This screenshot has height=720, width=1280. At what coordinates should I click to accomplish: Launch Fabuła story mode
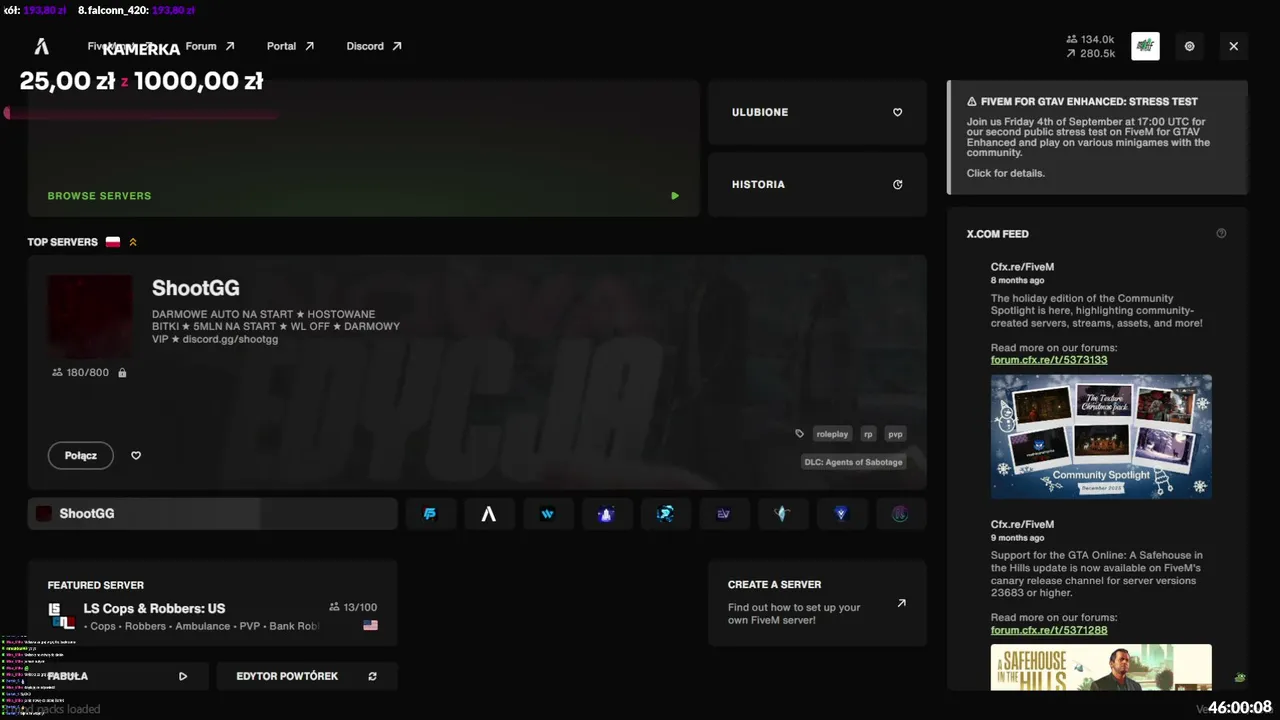pyautogui.click(x=118, y=676)
